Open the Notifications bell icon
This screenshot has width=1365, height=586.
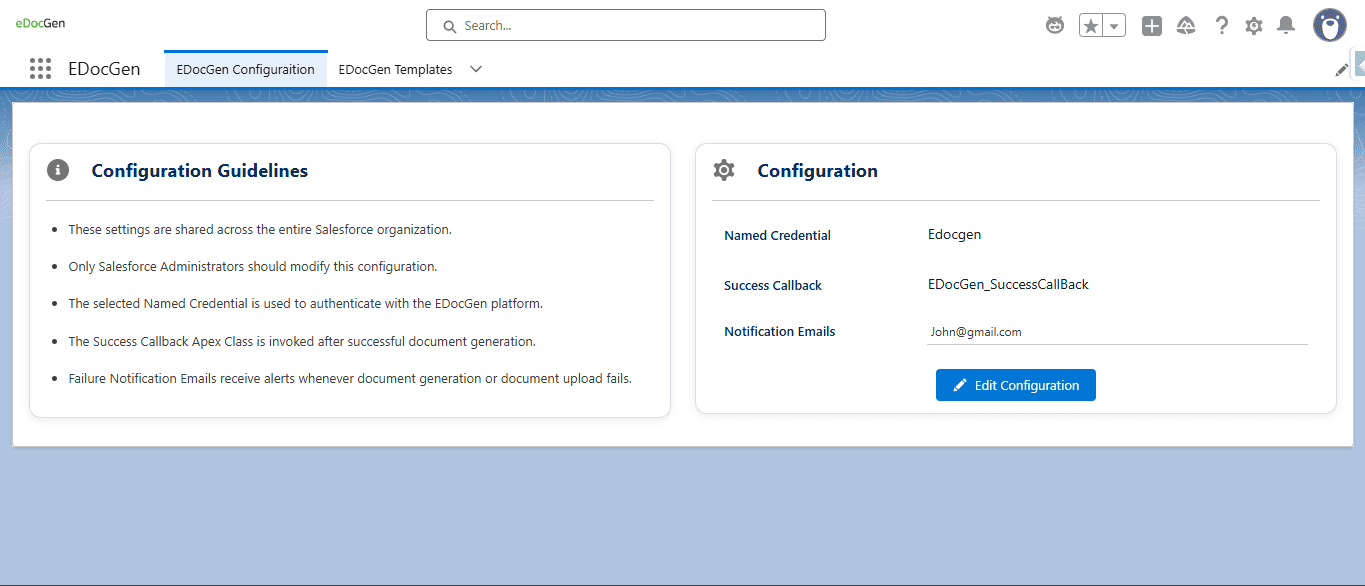[1287, 26]
